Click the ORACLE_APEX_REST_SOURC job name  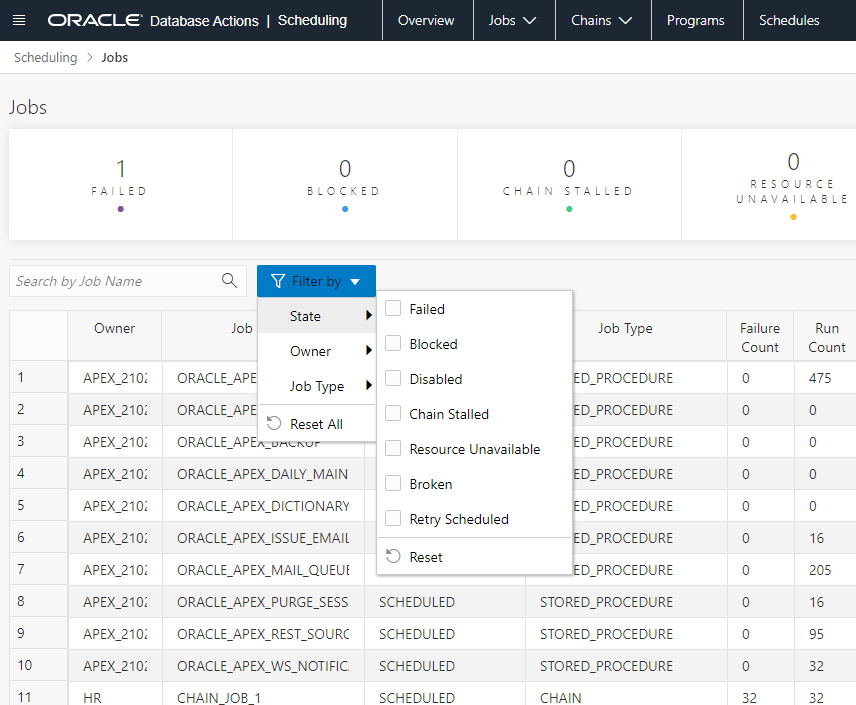[263, 634]
